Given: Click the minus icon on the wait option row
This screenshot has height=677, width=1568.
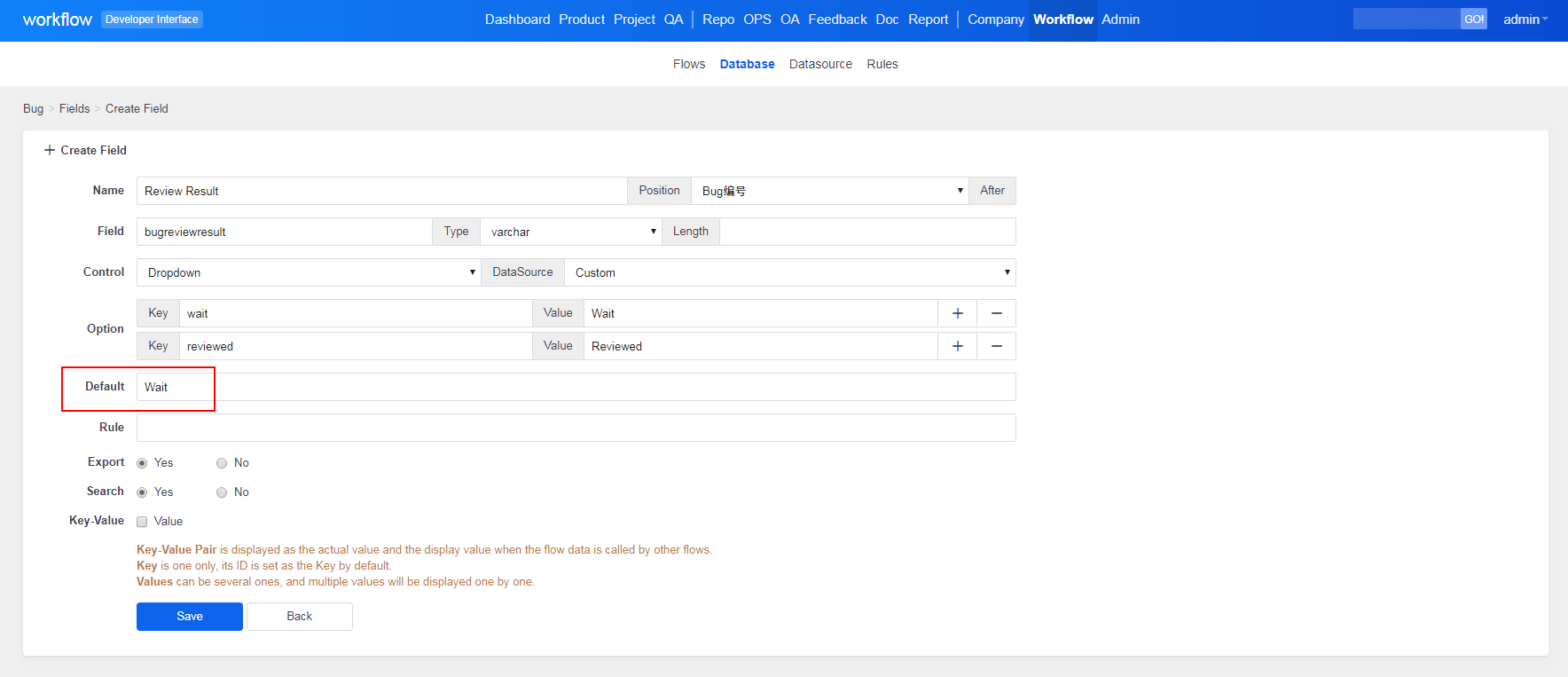Looking at the screenshot, I should tap(996, 313).
